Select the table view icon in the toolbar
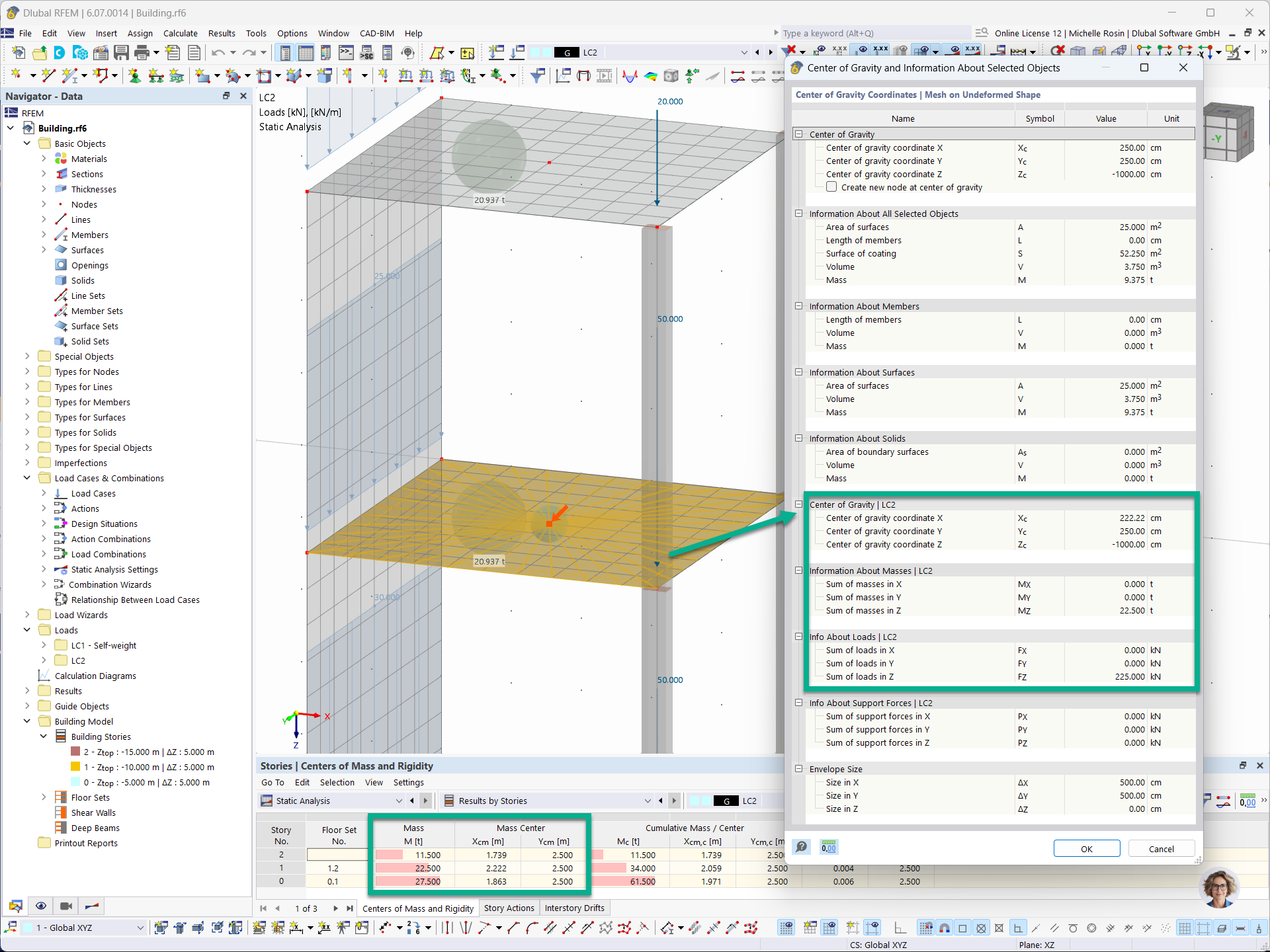 (x=306, y=52)
